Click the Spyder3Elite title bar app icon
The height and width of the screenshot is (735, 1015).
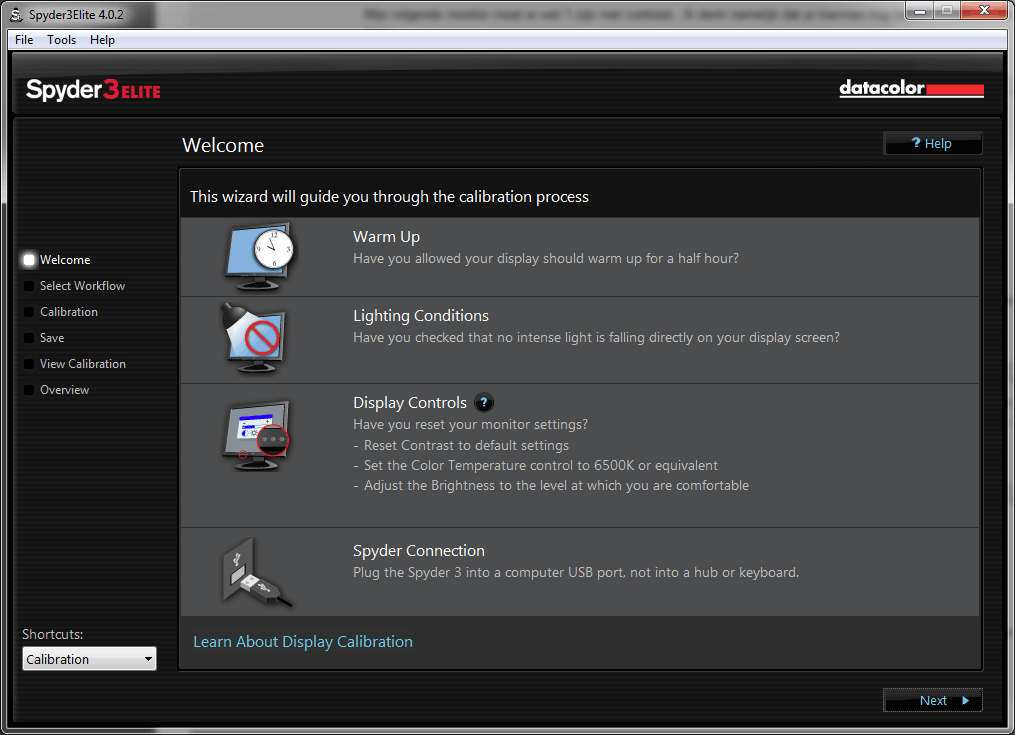16,14
